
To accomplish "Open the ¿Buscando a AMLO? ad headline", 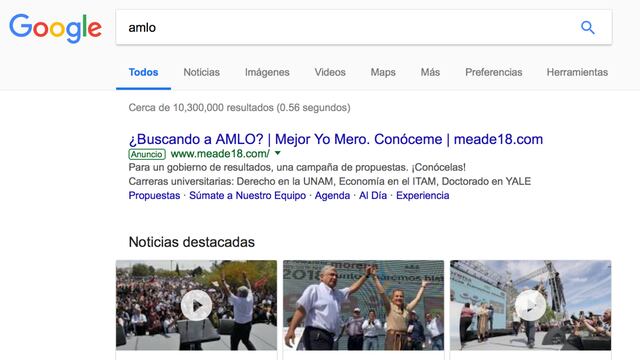I will 336,139.
